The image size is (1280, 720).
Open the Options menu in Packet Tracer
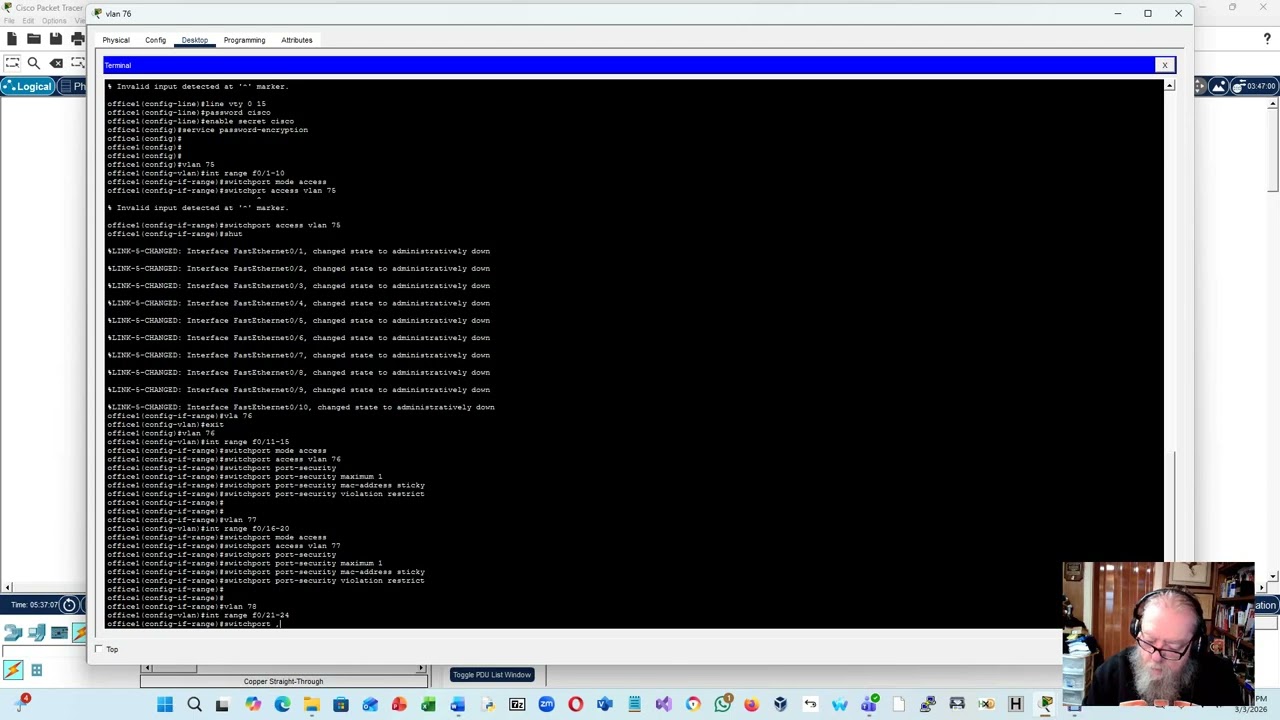click(x=53, y=21)
